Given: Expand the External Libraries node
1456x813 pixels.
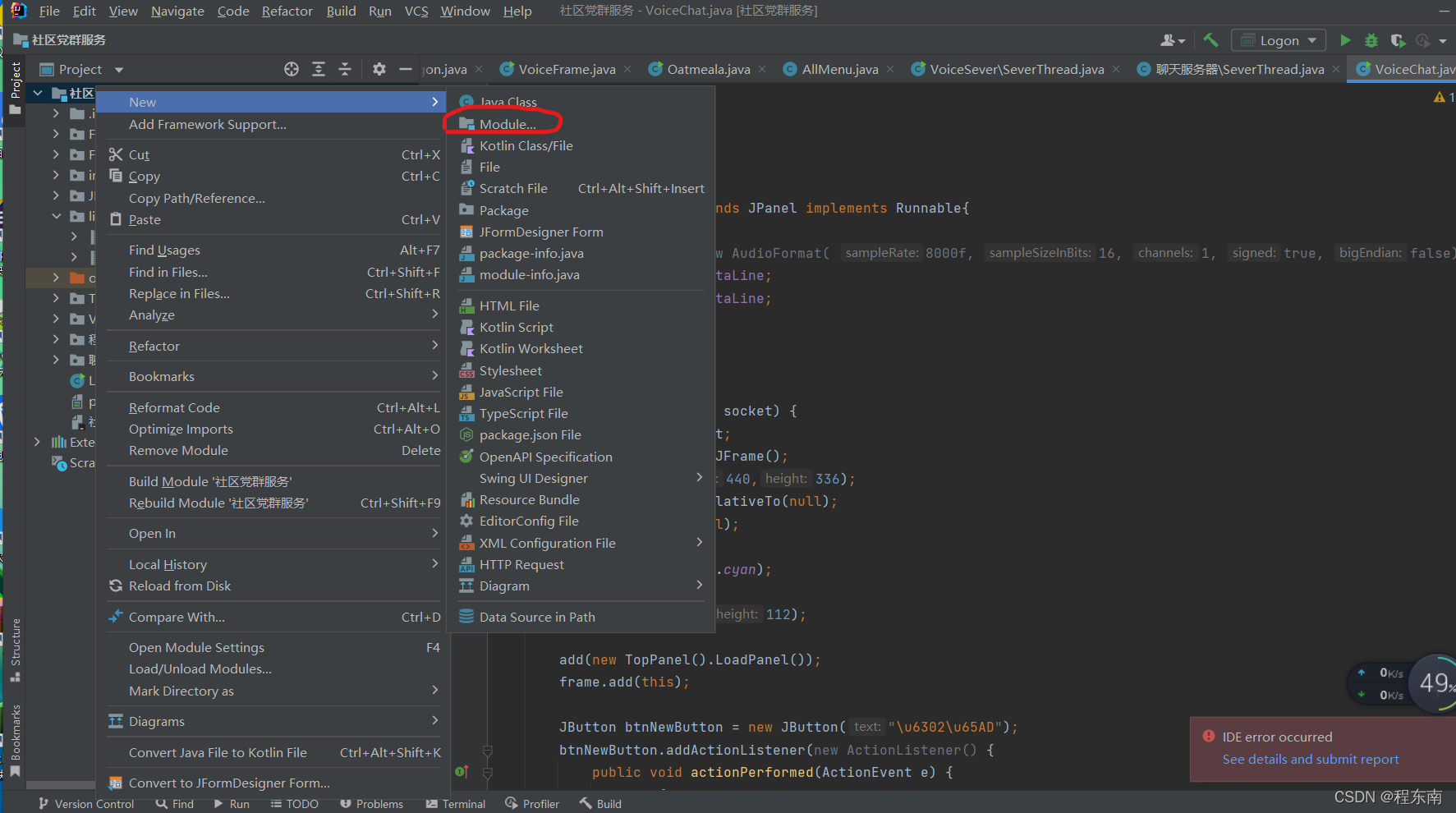Looking at the screenshot, I should 38,442.
